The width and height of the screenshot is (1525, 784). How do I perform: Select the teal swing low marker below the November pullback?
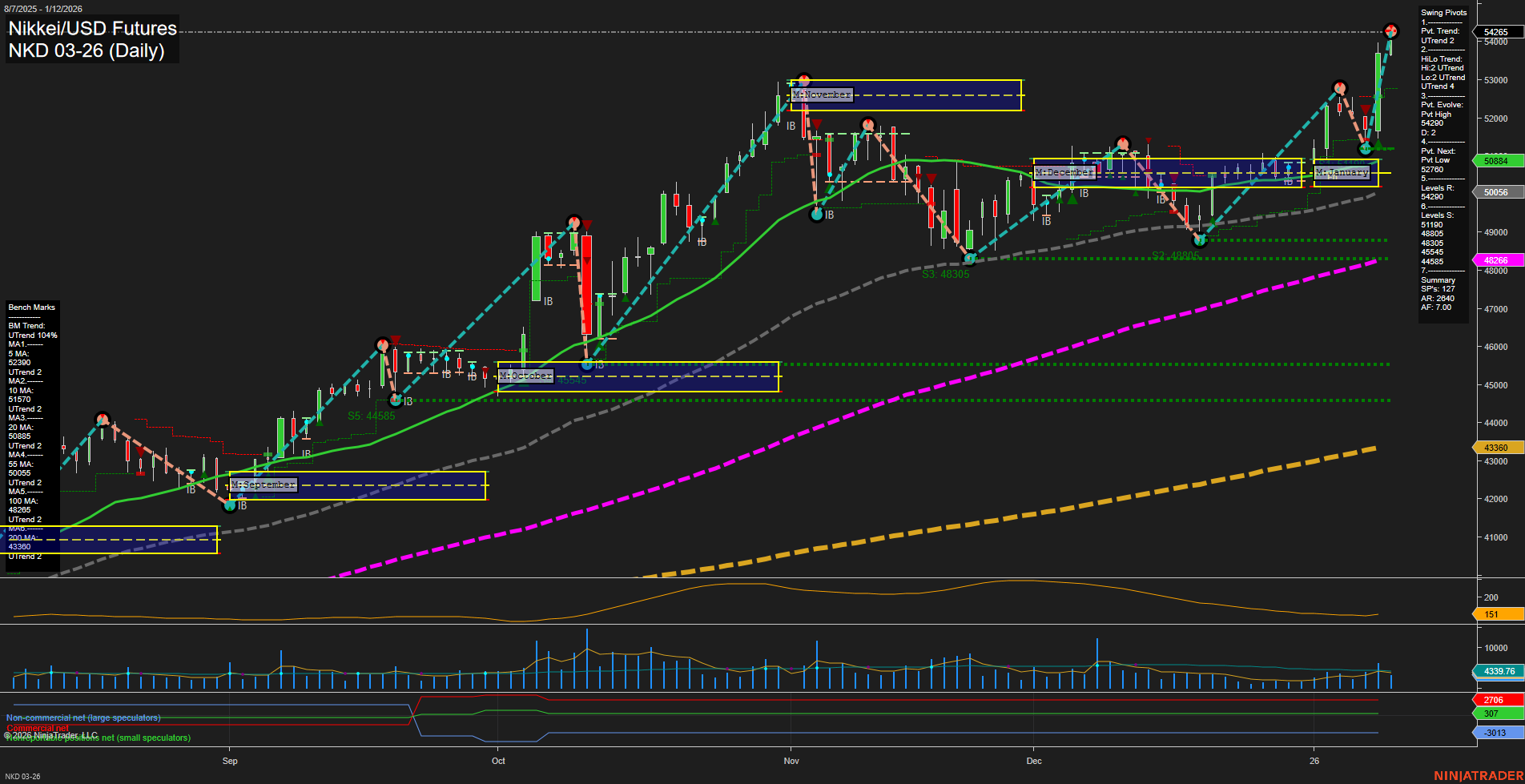816,213
